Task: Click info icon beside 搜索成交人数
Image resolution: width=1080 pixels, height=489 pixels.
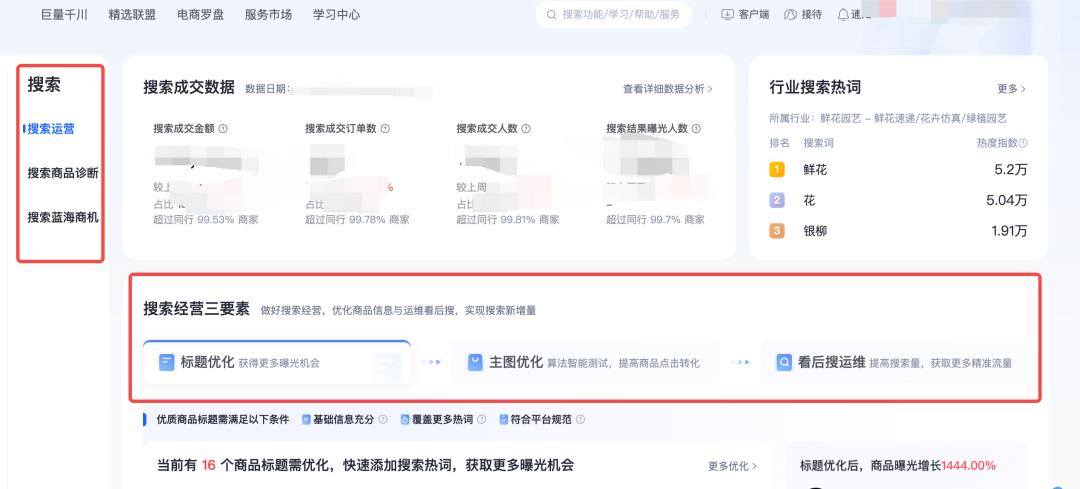Action: coord(526,129)
